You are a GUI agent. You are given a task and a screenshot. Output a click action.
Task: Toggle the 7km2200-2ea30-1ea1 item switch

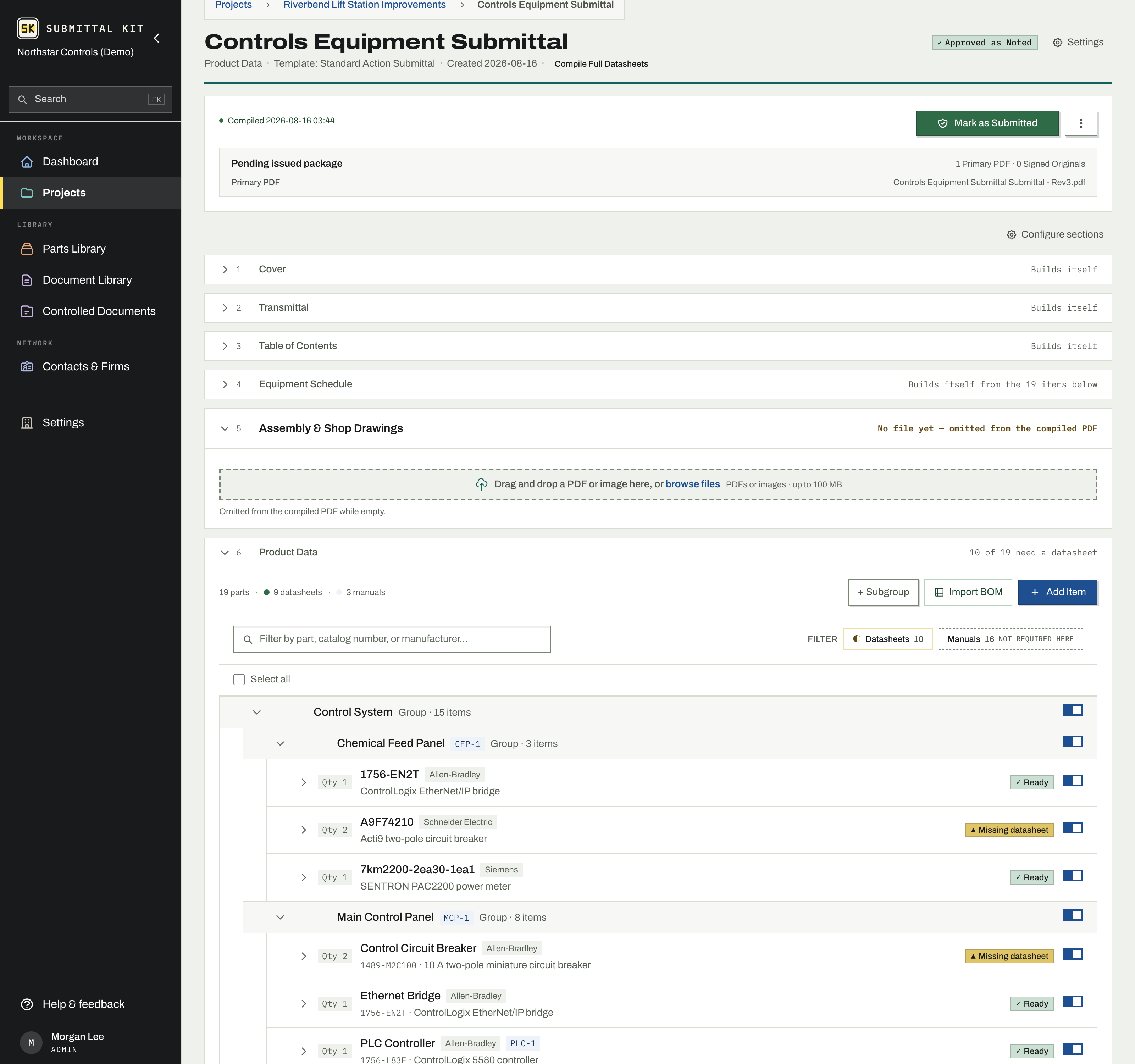click(1072, 875)
